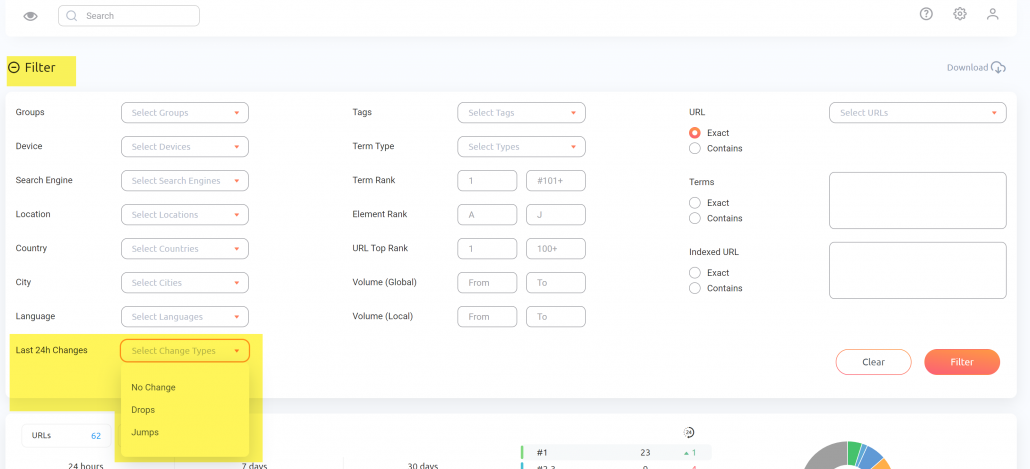The image size is (1030, 469).
Task: Click the Clear button
Action: (874, 362)
